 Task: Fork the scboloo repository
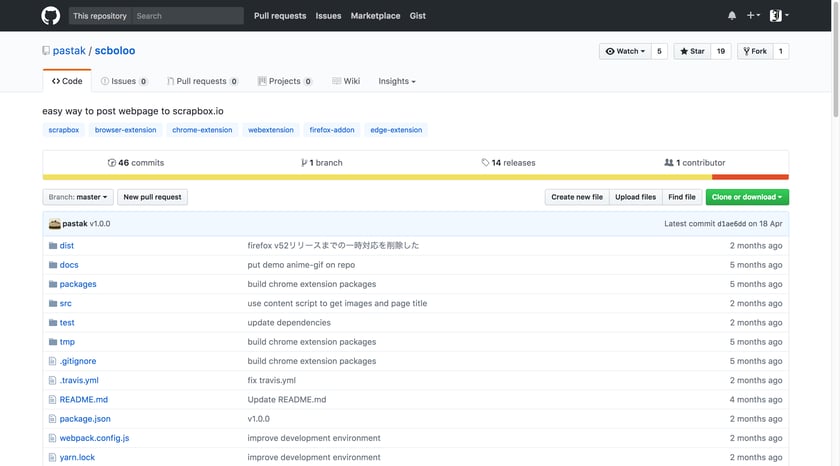[755, 51]
